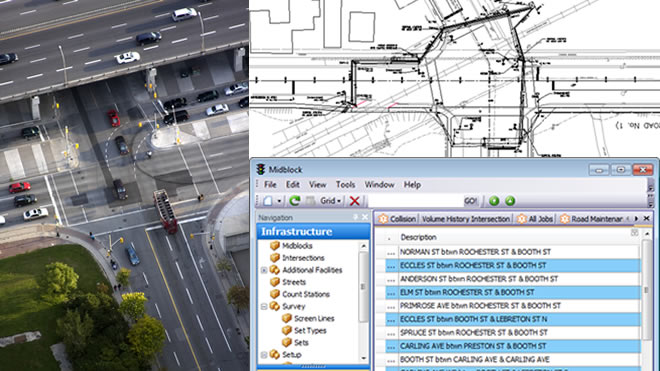Pin the Navigation panel
Screen dimensions: 660x371
[x=355, y=217]
